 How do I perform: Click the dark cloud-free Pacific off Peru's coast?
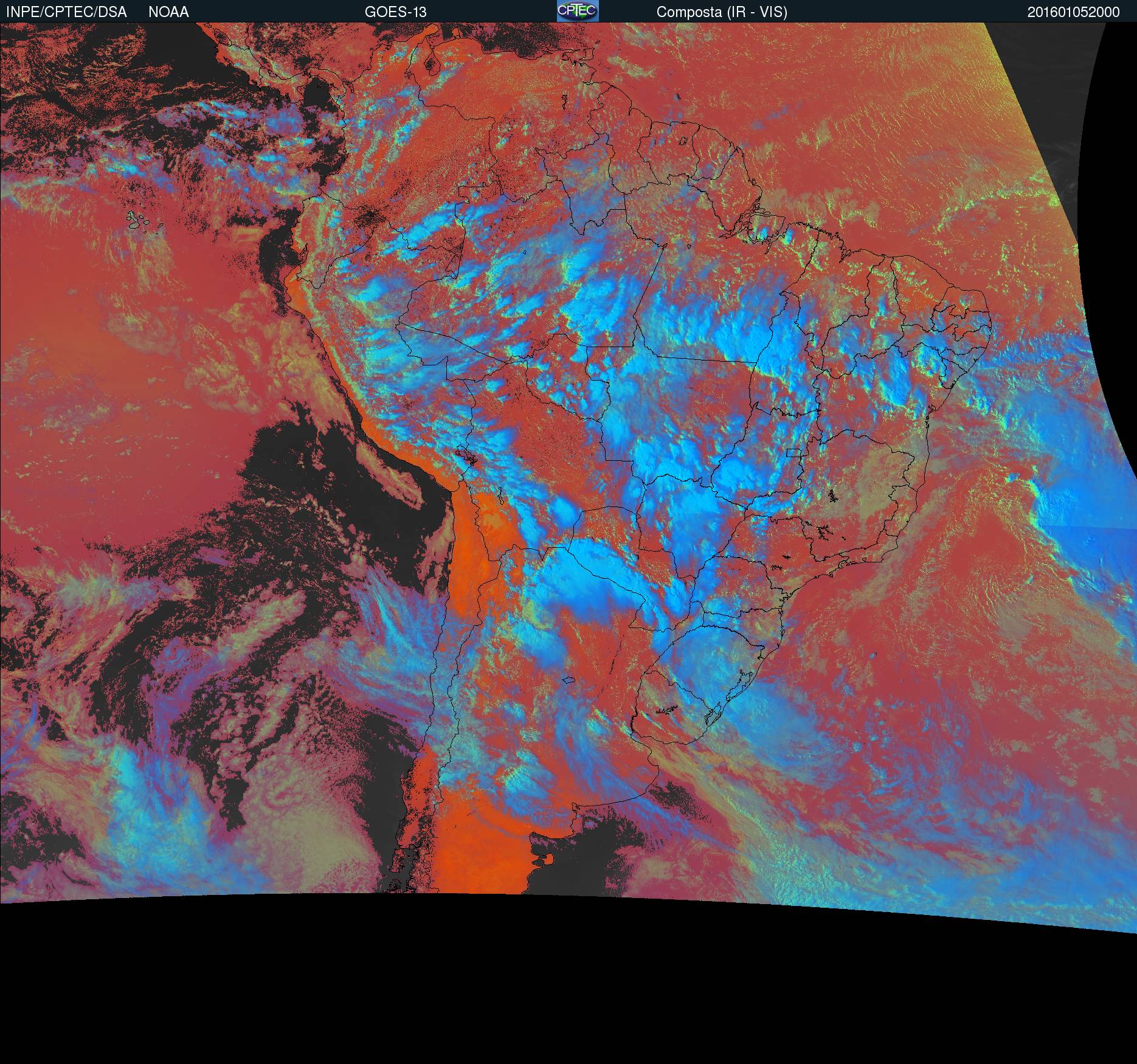[x=292, y=462]
